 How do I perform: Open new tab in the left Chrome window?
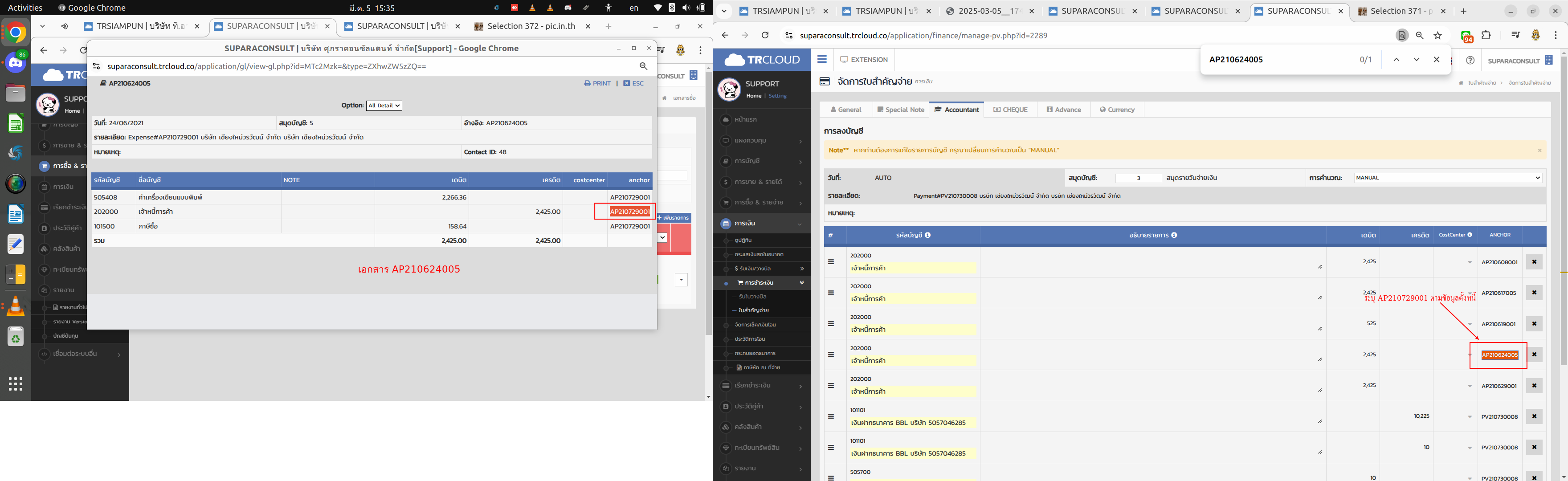pos(608,26)
